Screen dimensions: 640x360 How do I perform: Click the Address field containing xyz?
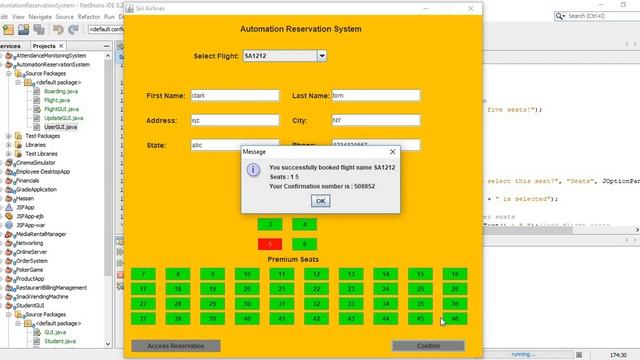pos(235,120)
